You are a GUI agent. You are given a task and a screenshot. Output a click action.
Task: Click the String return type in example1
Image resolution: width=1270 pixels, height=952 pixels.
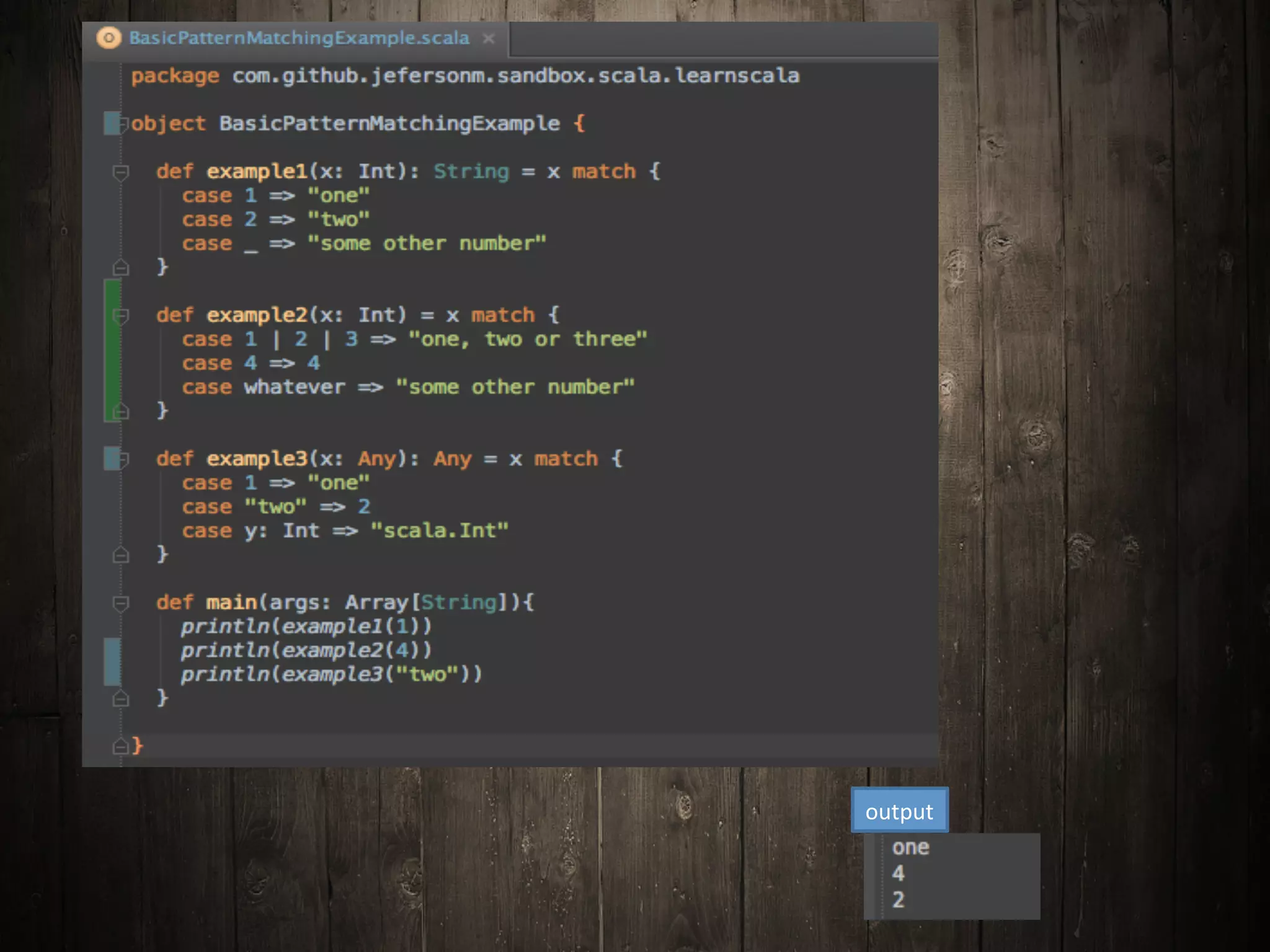pyautogui.click(x=471, y=172)
